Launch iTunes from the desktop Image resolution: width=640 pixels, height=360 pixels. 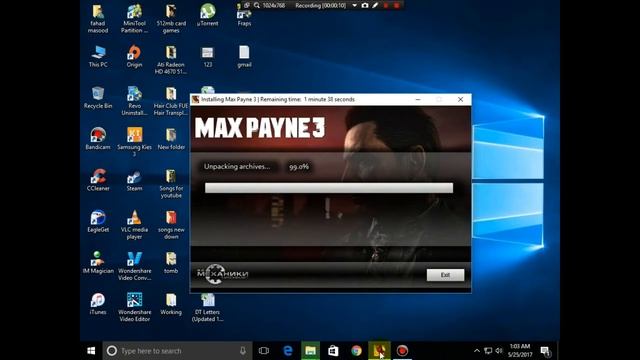98,304
